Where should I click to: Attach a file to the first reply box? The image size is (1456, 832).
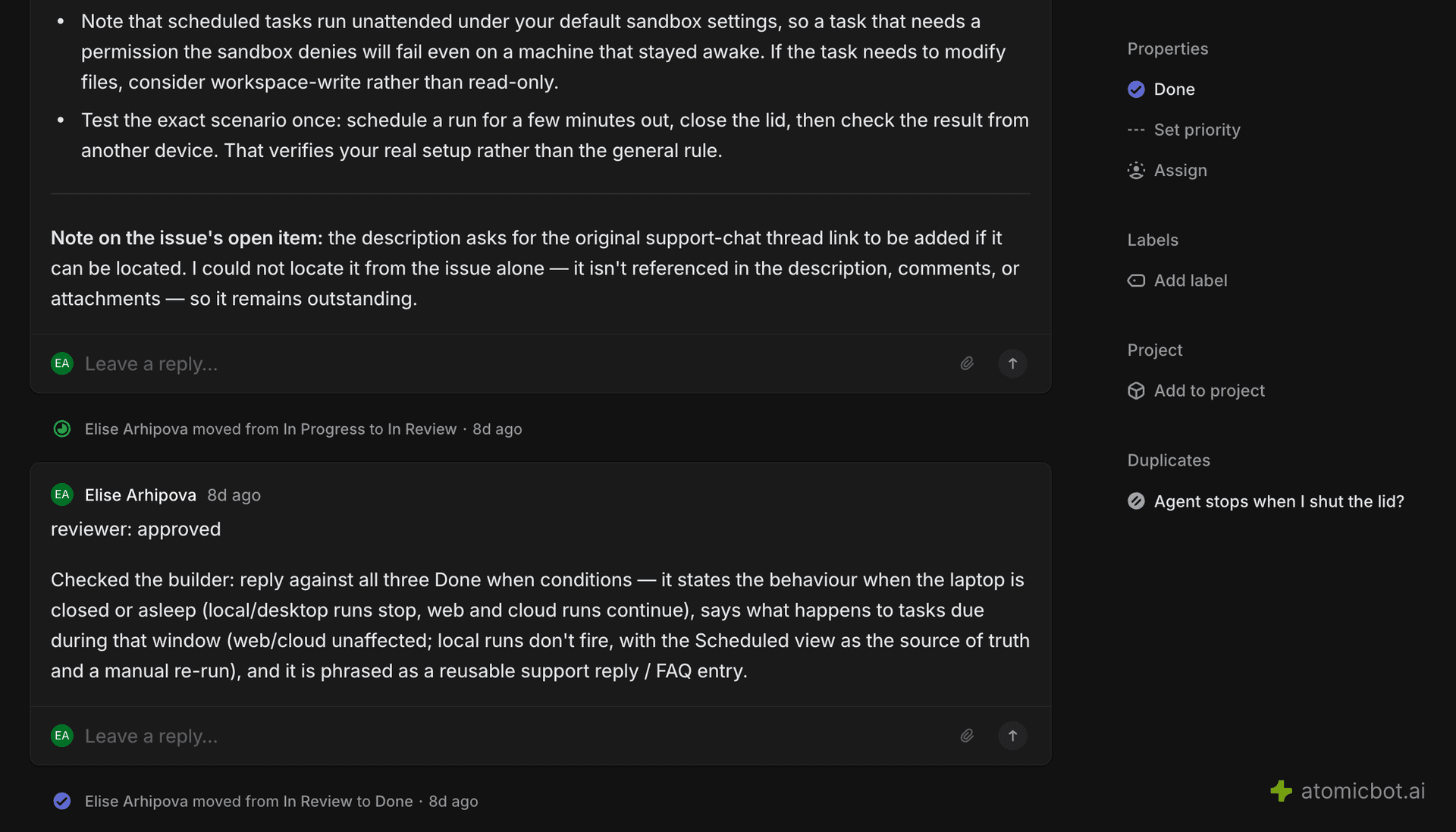click(x=967, y=363)
